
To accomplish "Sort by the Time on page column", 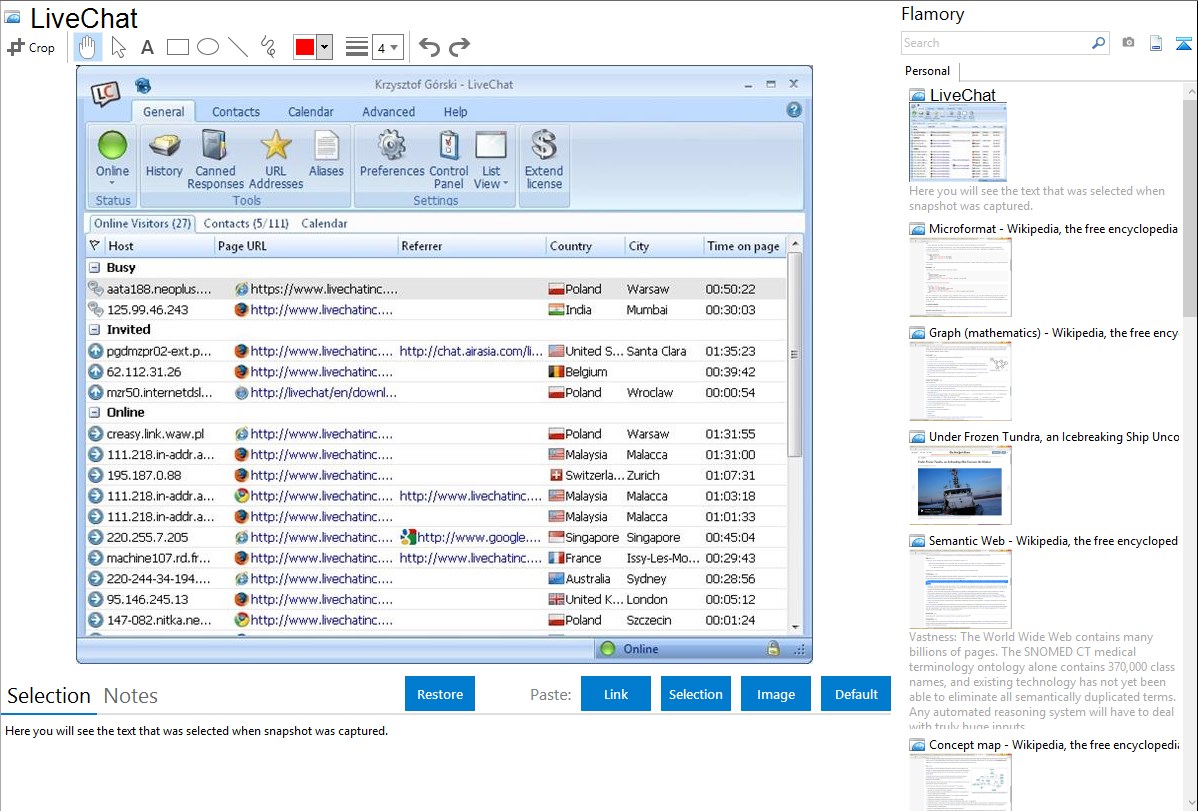I will pyautogui.click(x=743, y=245).
